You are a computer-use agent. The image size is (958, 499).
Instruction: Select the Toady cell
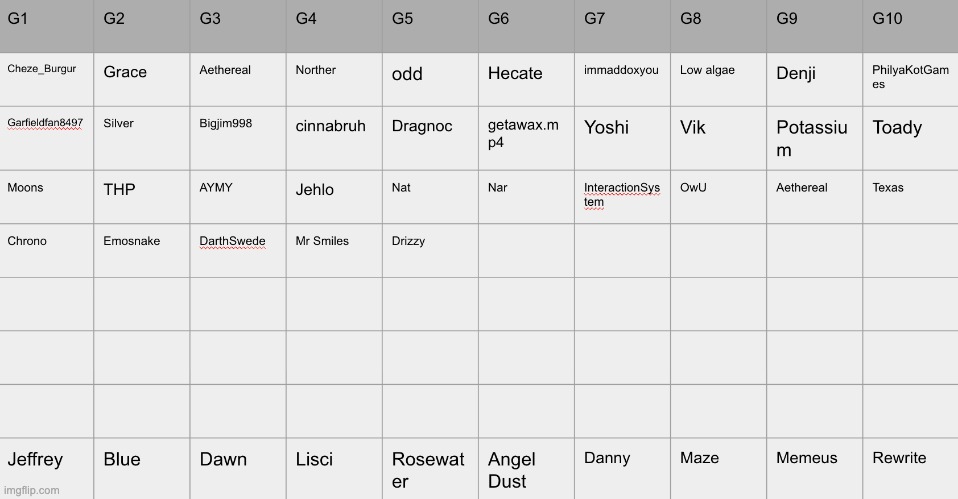(910, 138)
